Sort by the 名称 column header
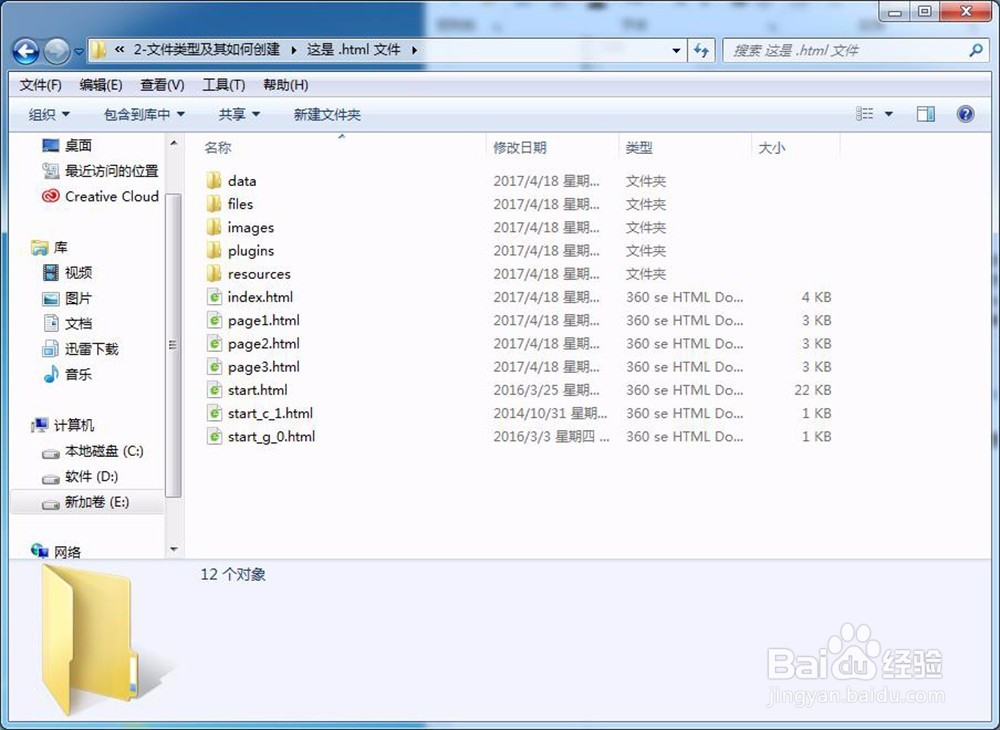 (x=343, y=147)
